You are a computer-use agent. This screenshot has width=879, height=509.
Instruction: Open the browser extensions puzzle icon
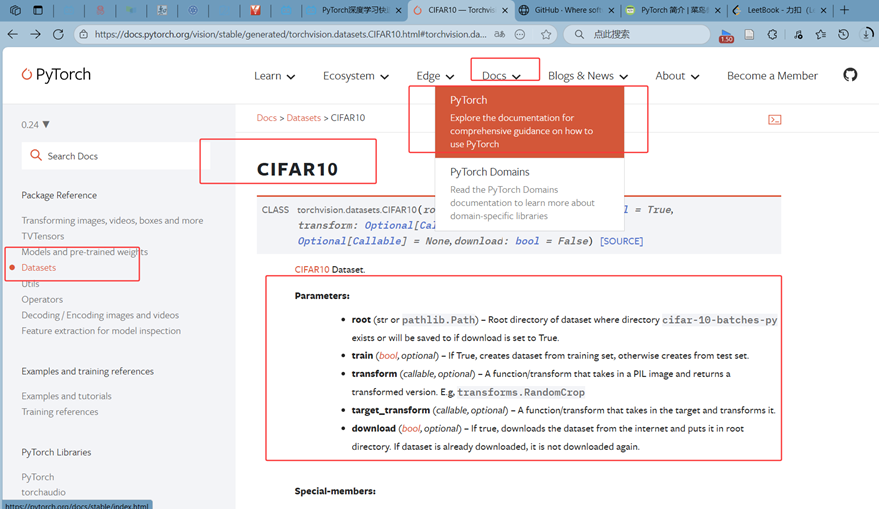click(x=772, y=34)
